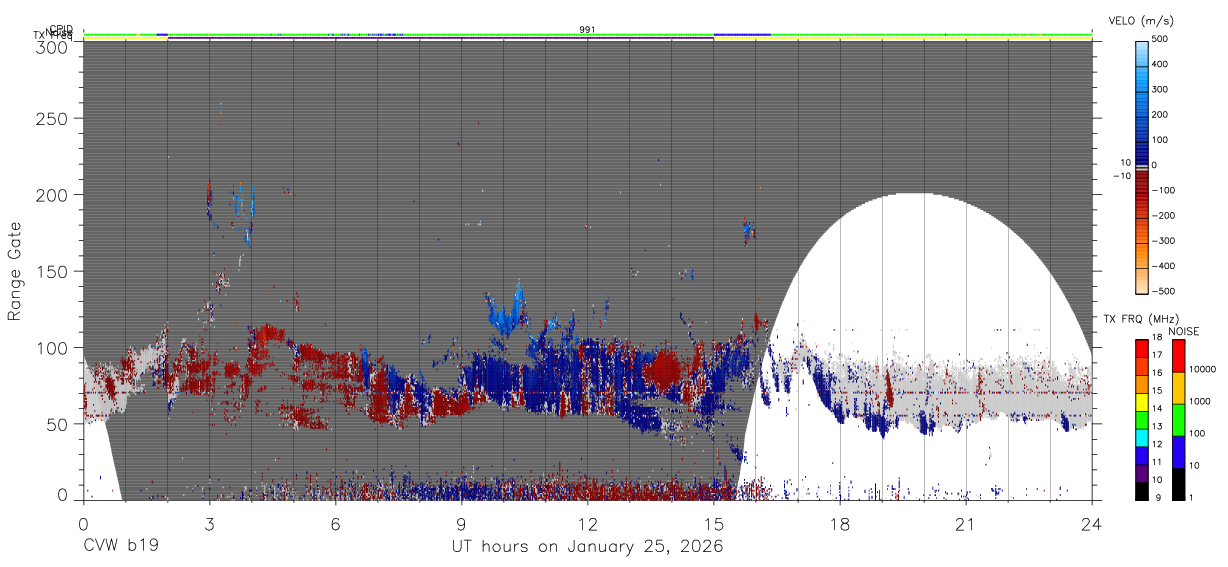Viewport: 1228px width, 567px height.
Task: Click the 991 CPID value at top
Action: [x=588, y=30]
